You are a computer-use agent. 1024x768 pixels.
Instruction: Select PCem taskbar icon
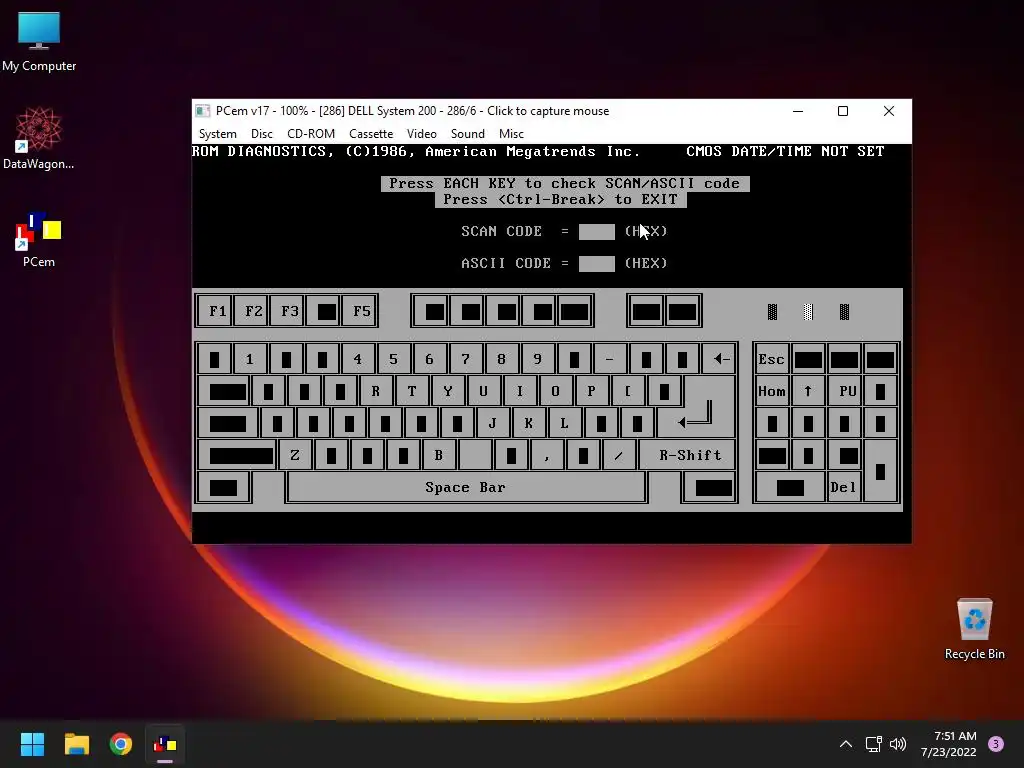point(165,744)
